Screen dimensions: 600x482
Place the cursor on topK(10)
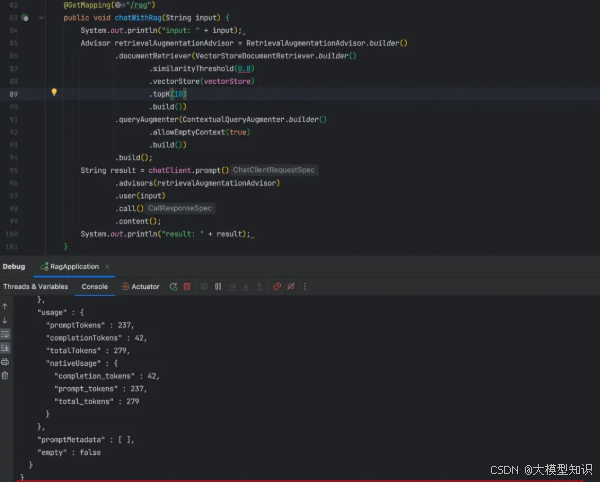(x=168, y=94)
